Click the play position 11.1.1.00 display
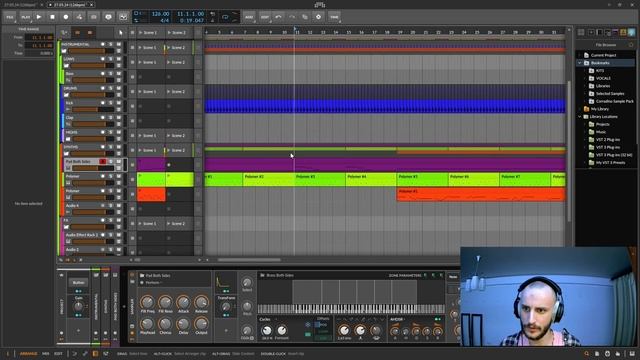The width and height of the screenshot is (640, 360). point(191,14)
